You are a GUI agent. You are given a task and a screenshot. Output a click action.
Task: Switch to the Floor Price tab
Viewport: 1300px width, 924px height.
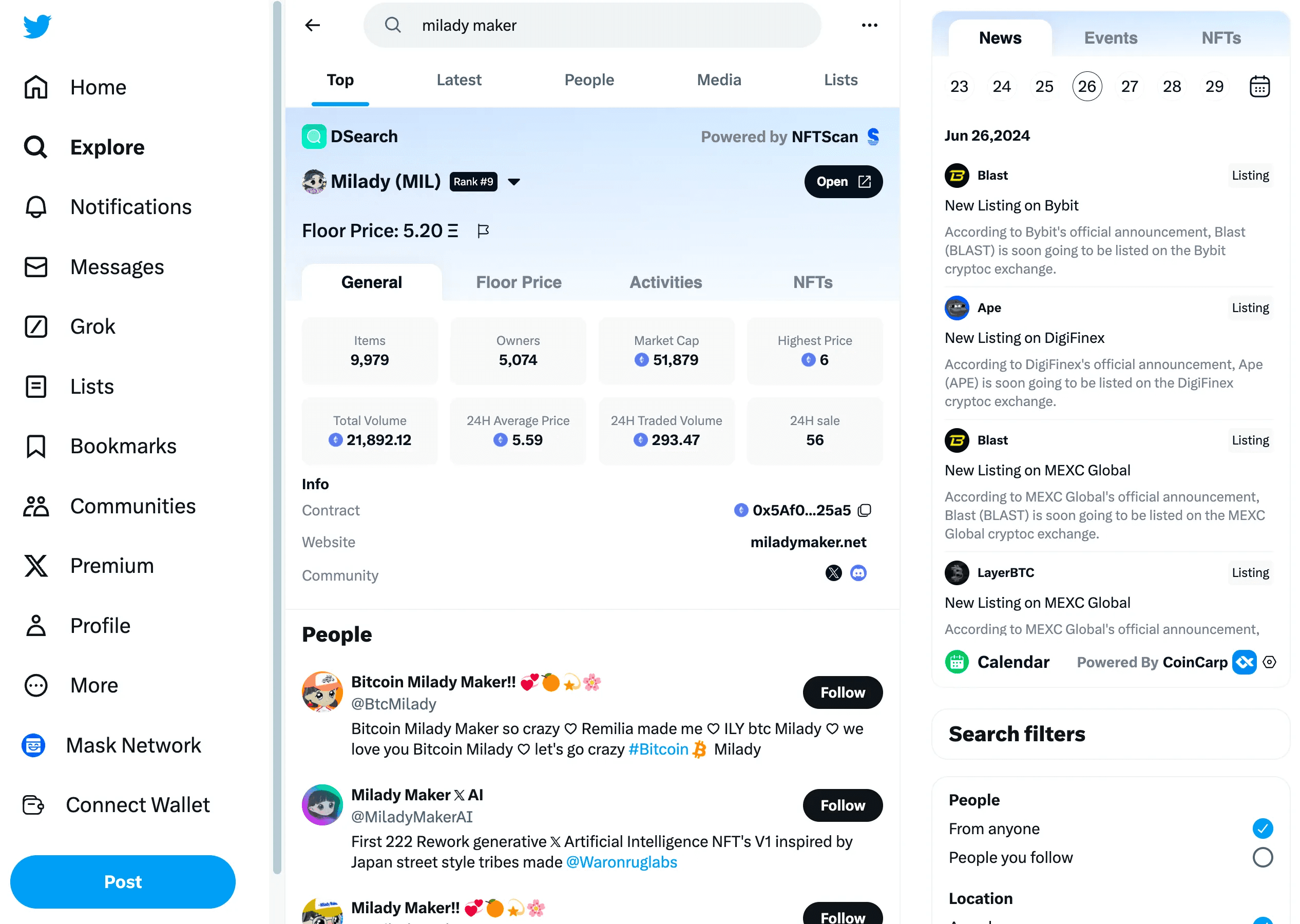[518, 282]
